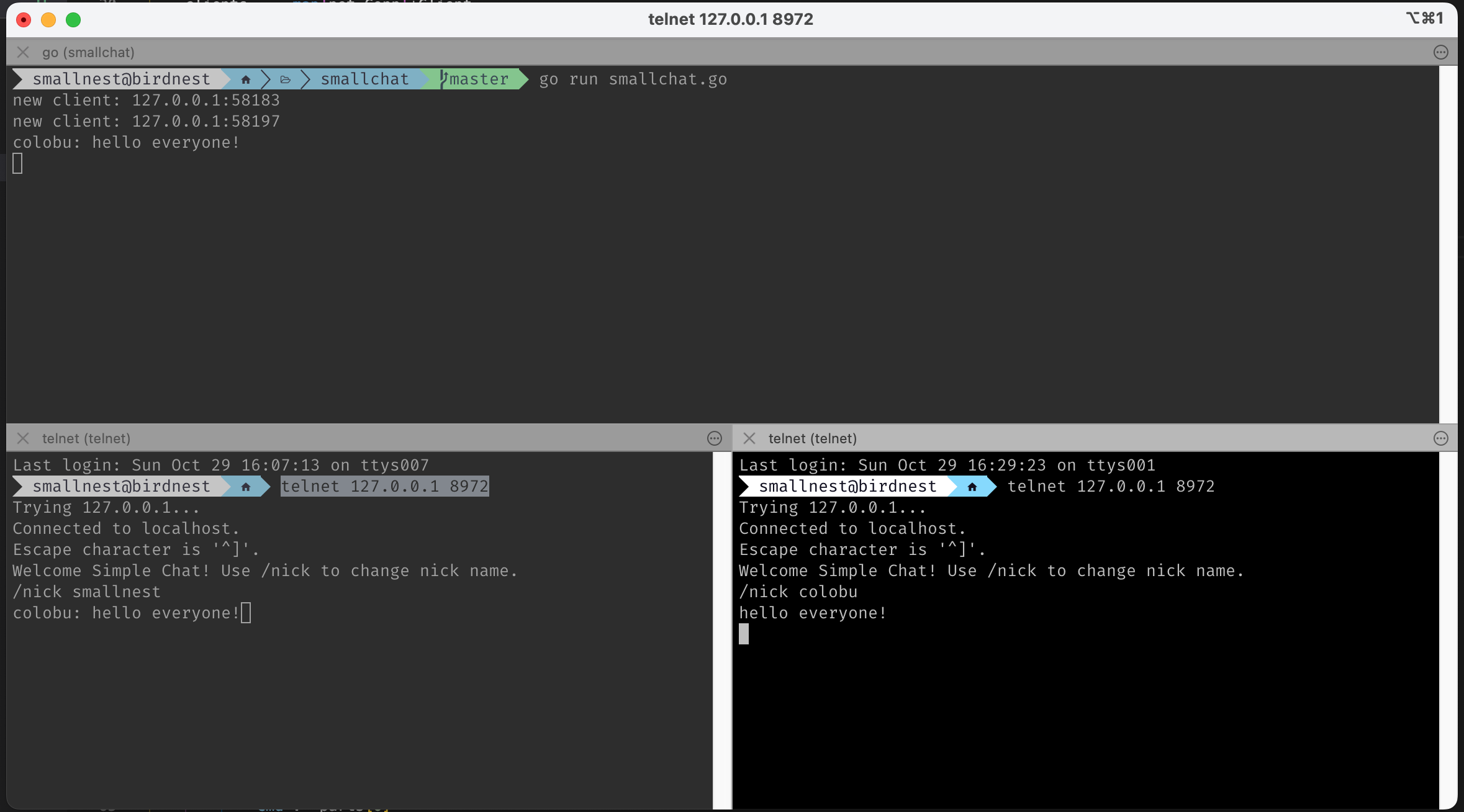Click the home icon in the left telnet prompt
The width and height of the screenshot is (1464, 812).
pos(246,487)
